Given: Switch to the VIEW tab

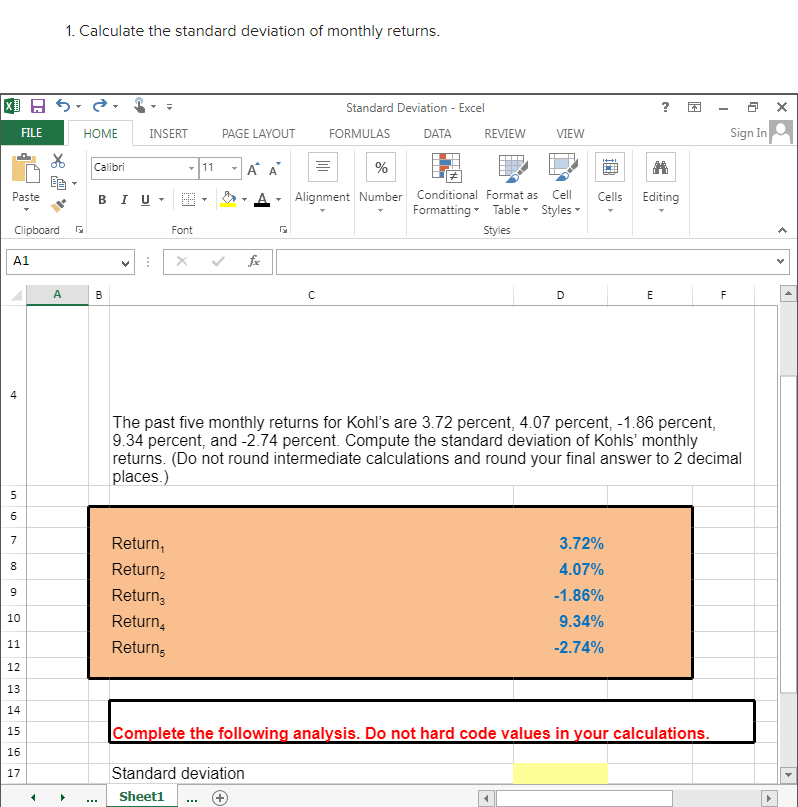Looking at the screenshot, I should point(570,134).
